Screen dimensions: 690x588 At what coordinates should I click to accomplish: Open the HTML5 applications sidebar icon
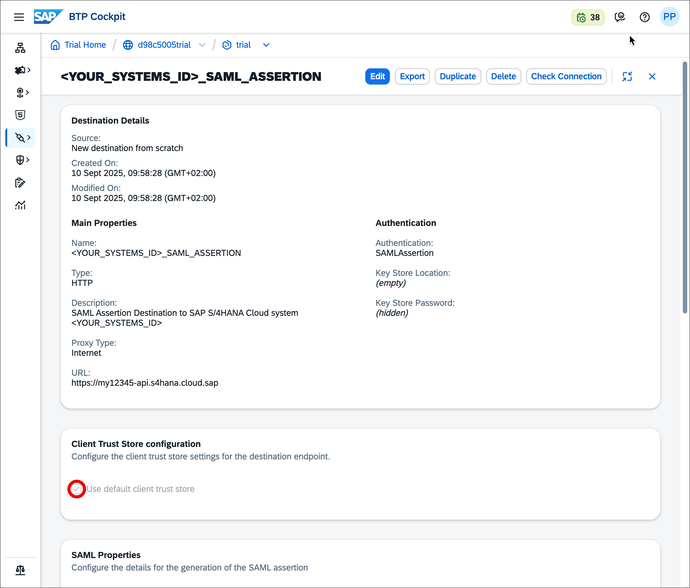coord(20,115)
